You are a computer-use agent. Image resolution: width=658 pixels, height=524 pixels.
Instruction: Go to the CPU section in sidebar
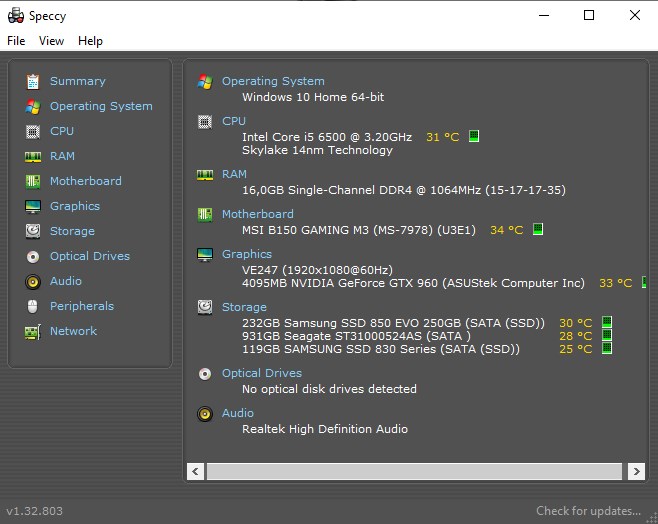[x=62, y=131]
